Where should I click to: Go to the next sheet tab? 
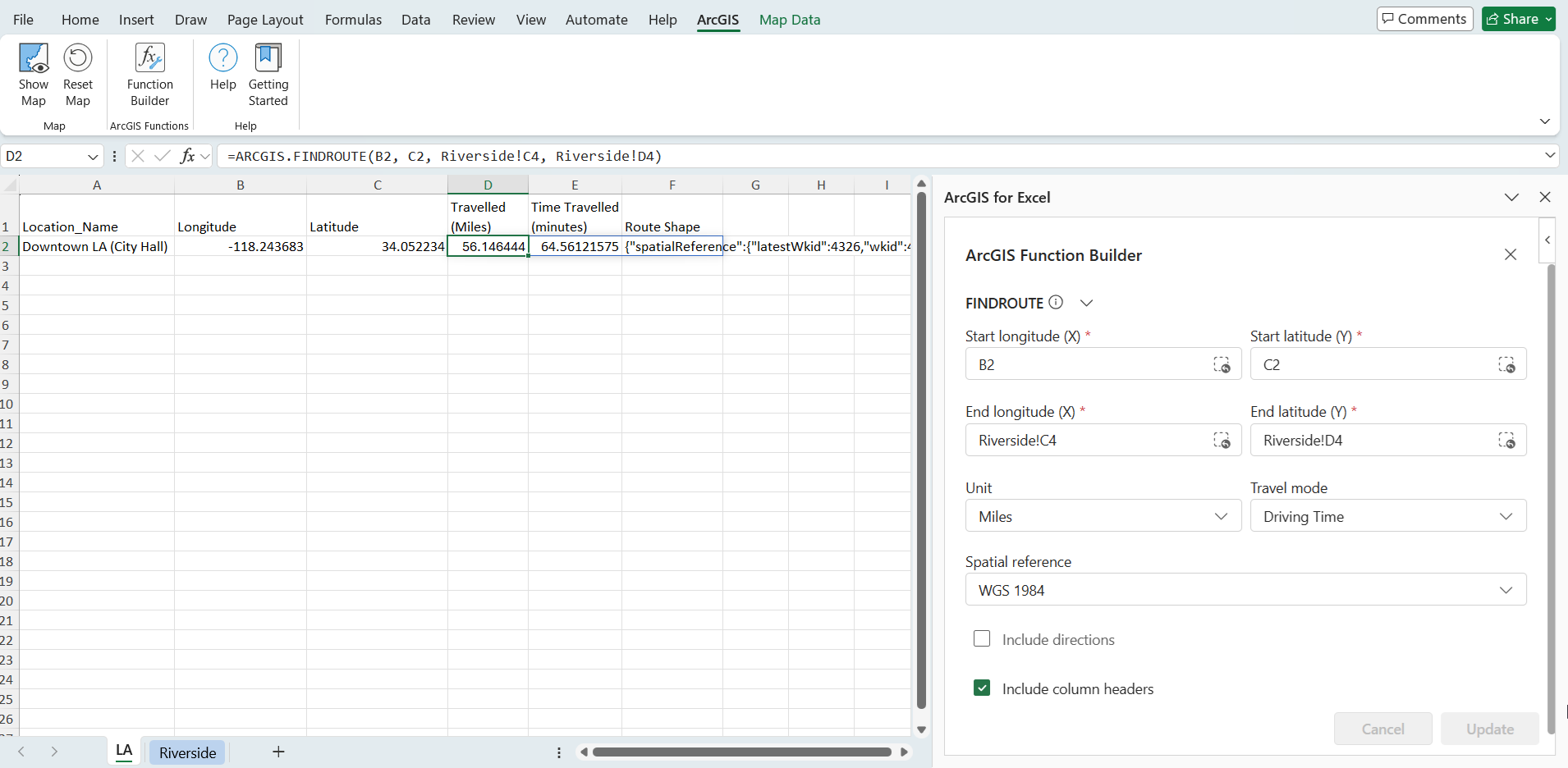[x=54, y=752]
